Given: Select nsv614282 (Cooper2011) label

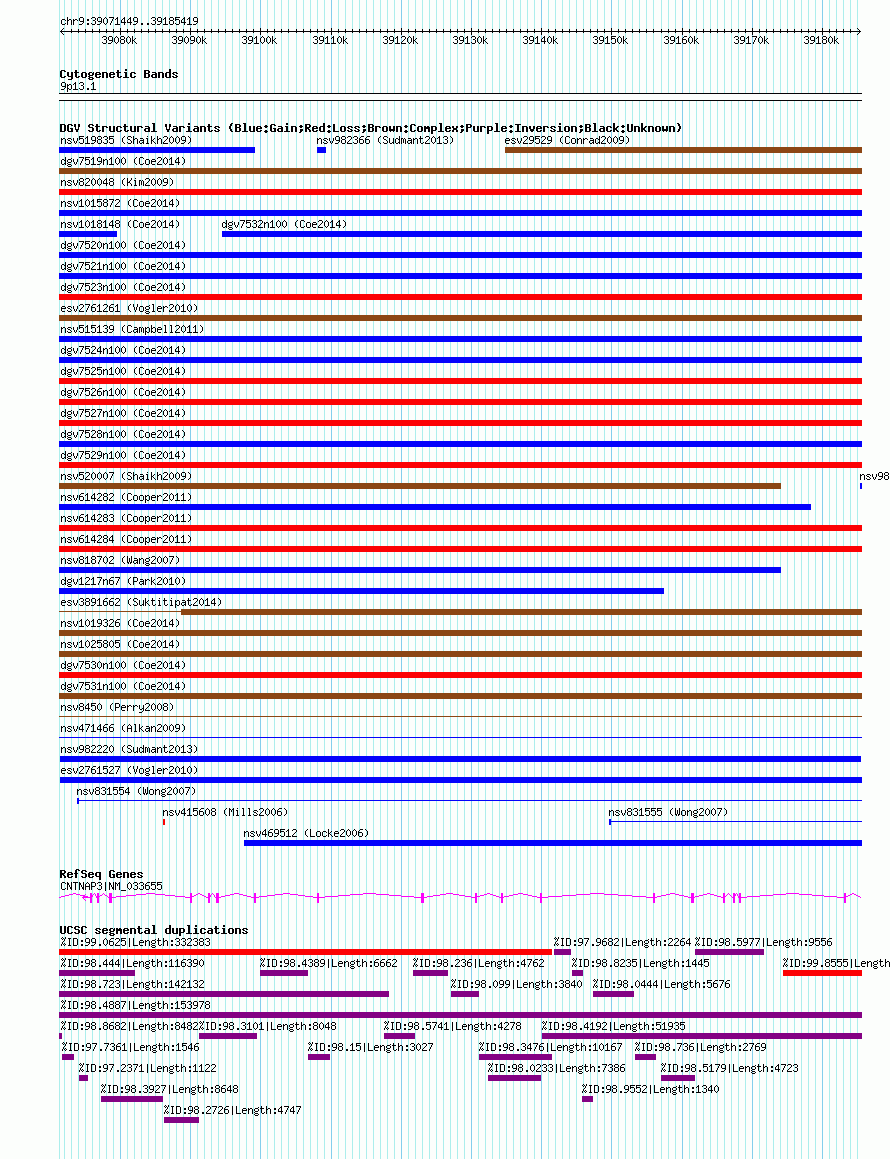Looking at the screenshot, I should tap(126, 497).
